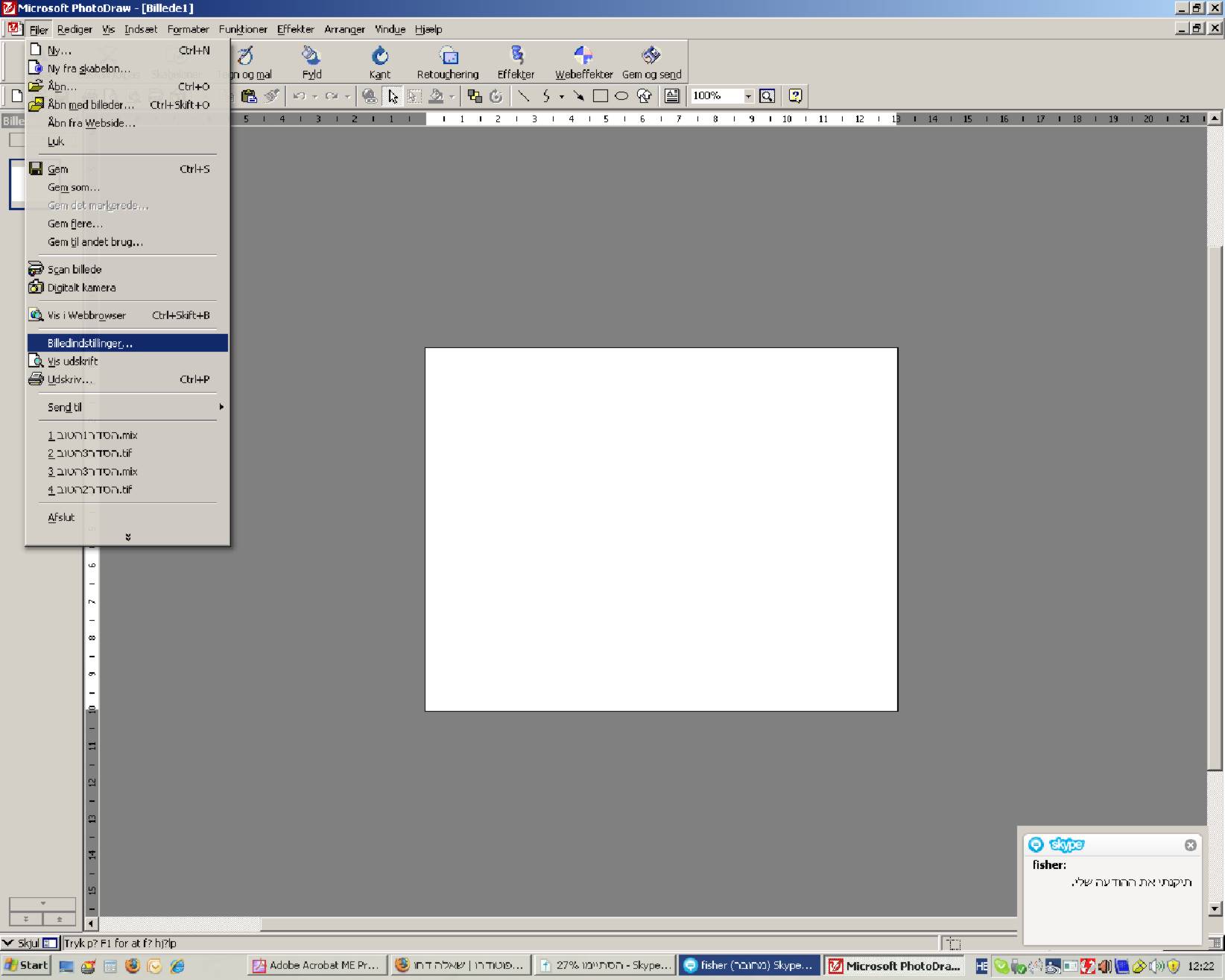Open the Gem og send tool
Screen dimensions: 1225x980
click(651, 63)
